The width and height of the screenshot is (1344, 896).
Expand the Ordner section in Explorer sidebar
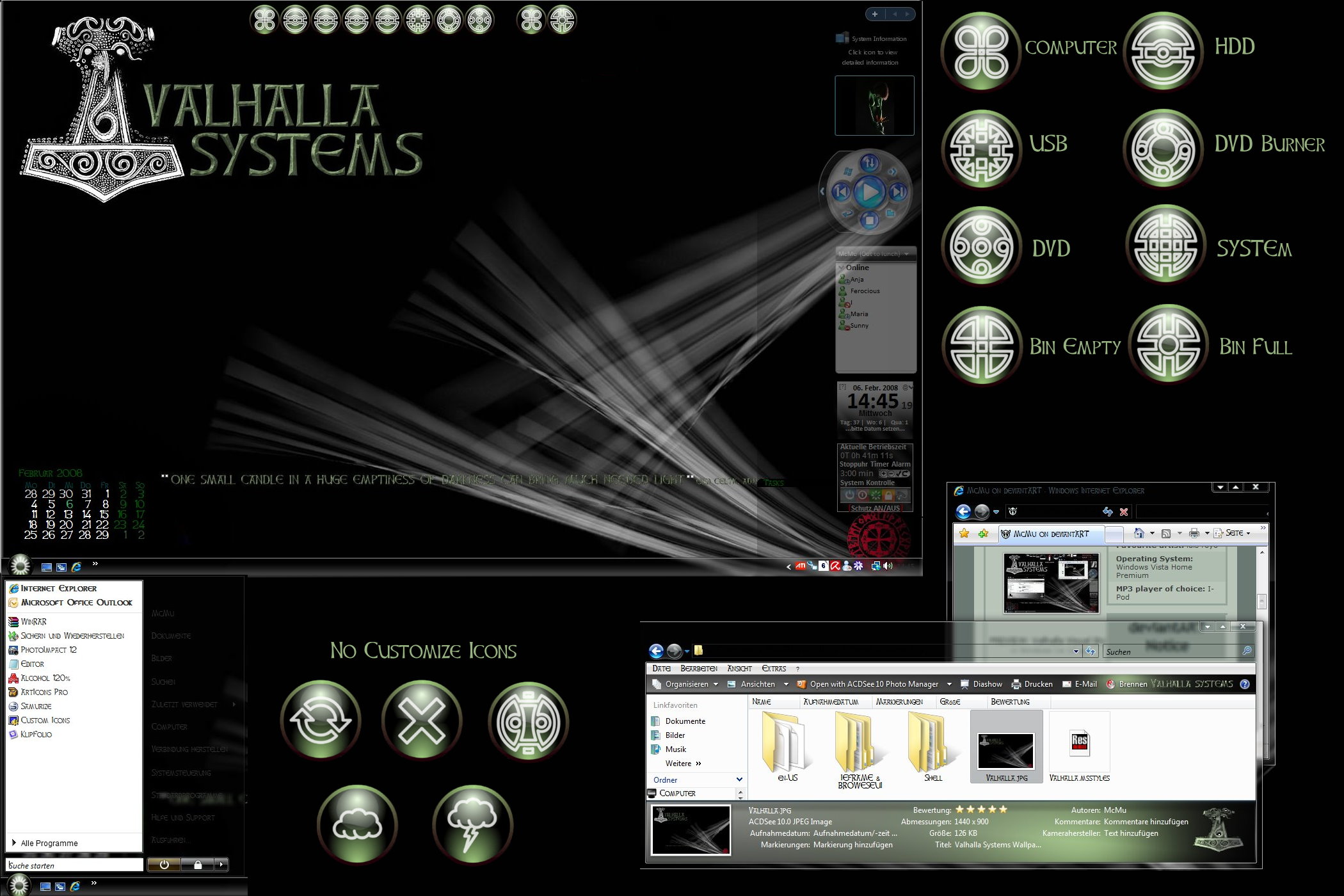pos(739,780)
